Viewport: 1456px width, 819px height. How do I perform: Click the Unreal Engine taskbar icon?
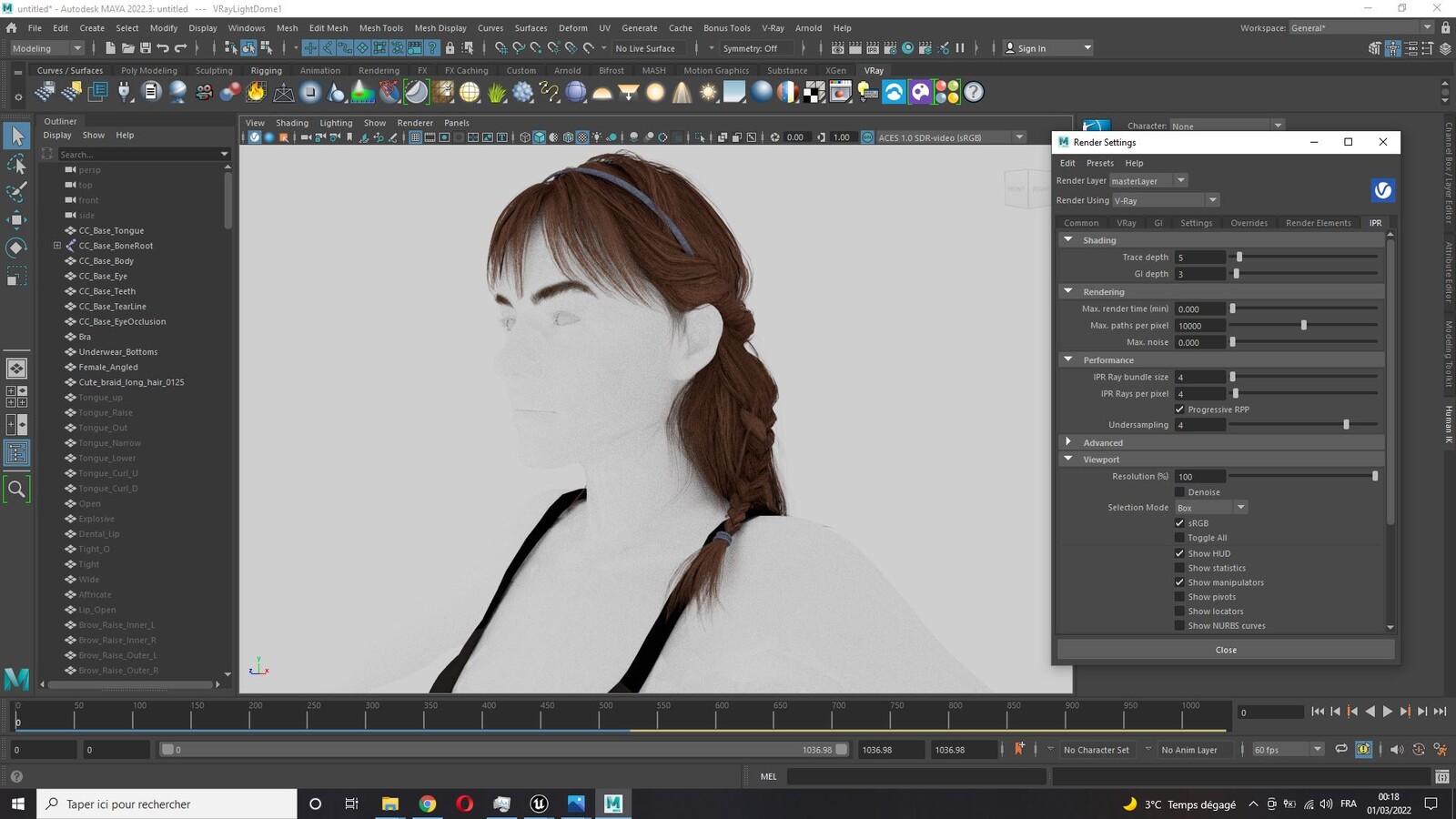coord(539,804)
